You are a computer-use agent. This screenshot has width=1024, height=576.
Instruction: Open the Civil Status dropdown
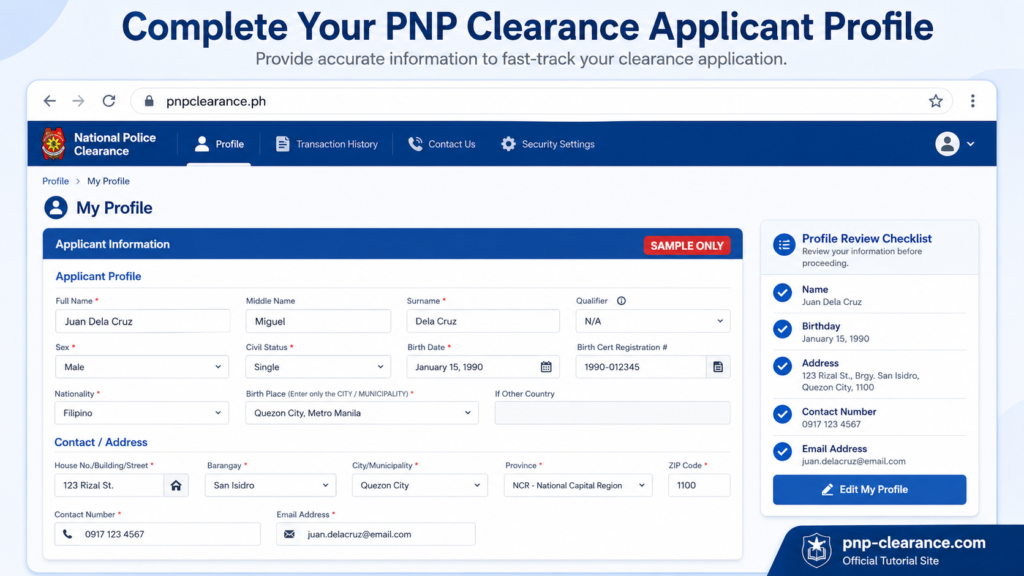pos(318,367)
